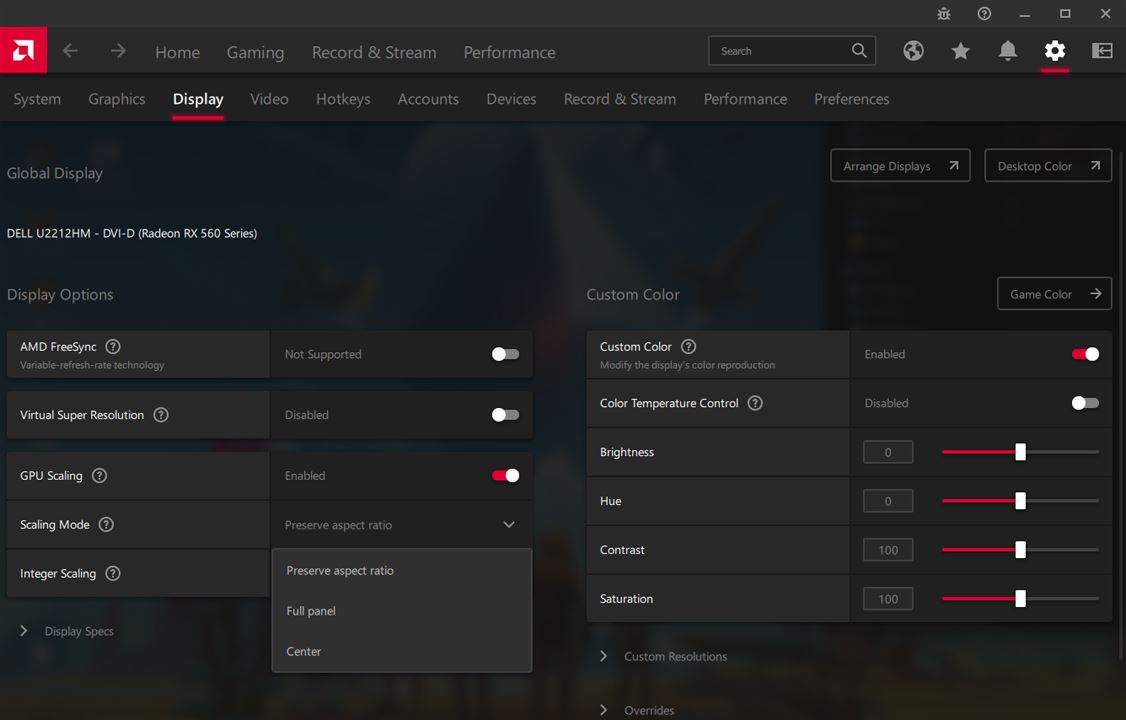
Task: Show help for AMD FreeSync
Action: [113, 347]
